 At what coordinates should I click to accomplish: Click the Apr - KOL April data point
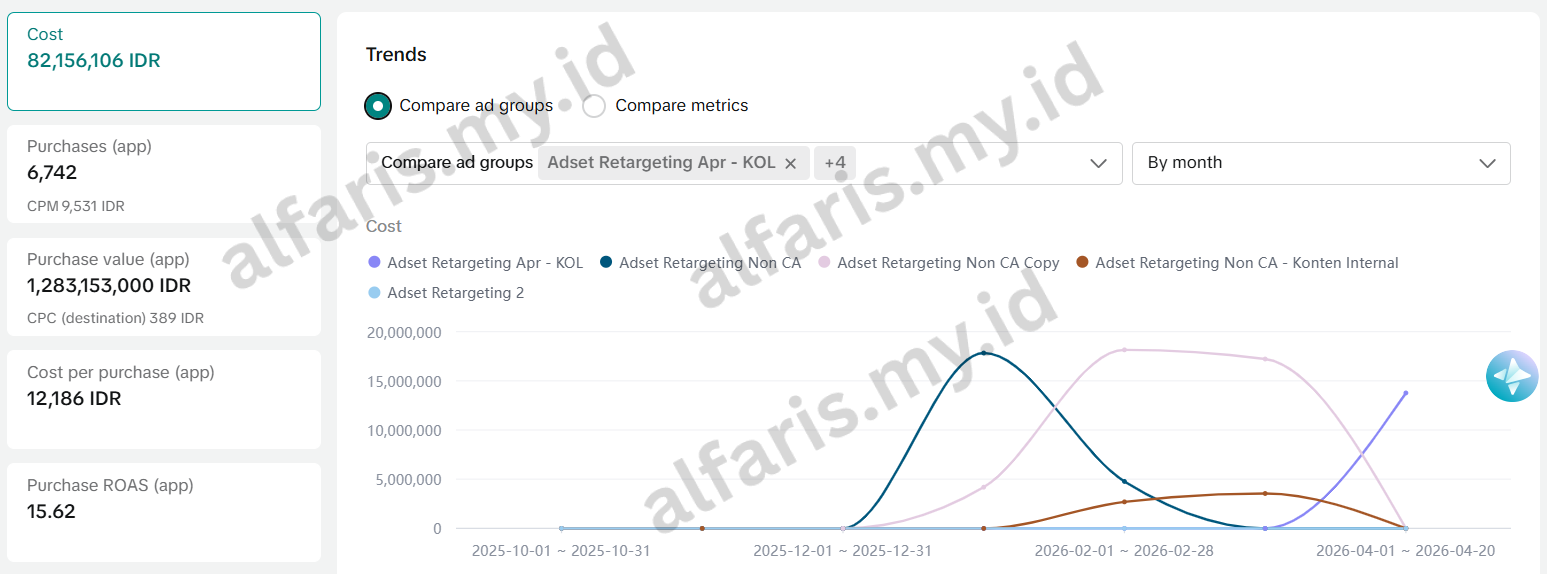pyautogui.click(x=1405, y=393)
